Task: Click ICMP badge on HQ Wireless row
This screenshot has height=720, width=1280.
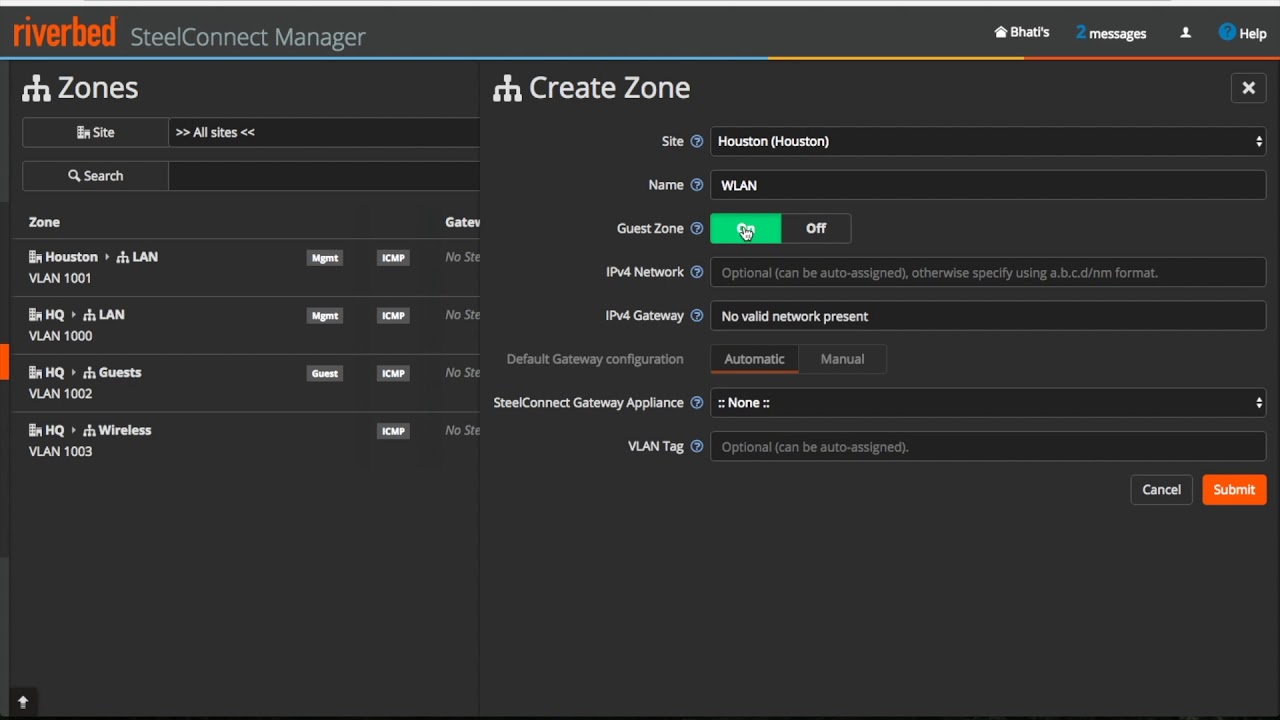Action: pos(393,432)
